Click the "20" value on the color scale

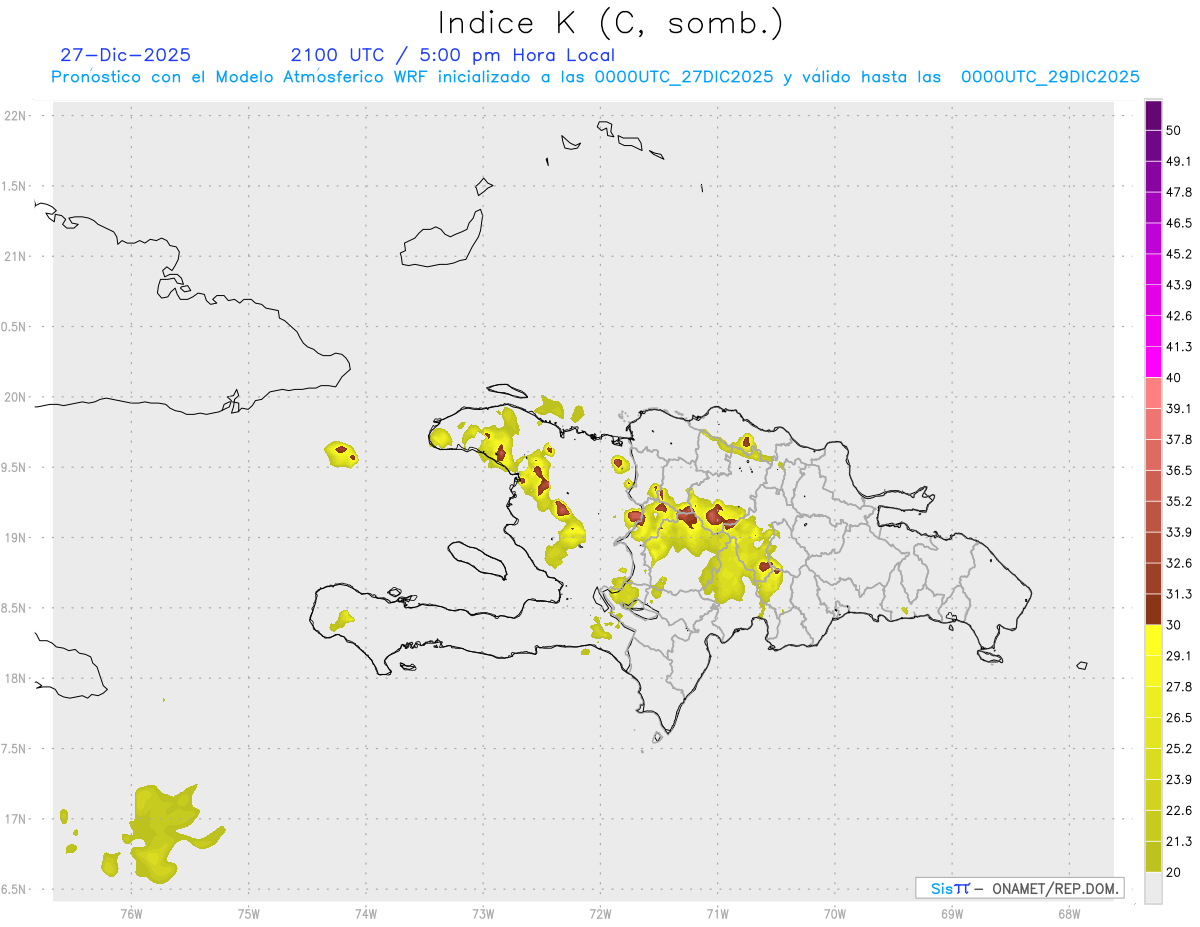click(x=1175, y=872)
